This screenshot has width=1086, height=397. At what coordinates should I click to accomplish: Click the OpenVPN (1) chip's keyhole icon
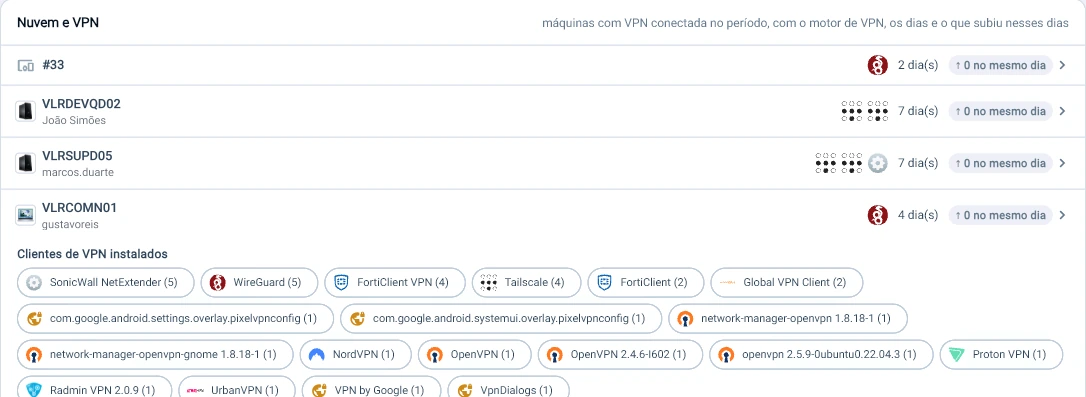pos(435,355)
